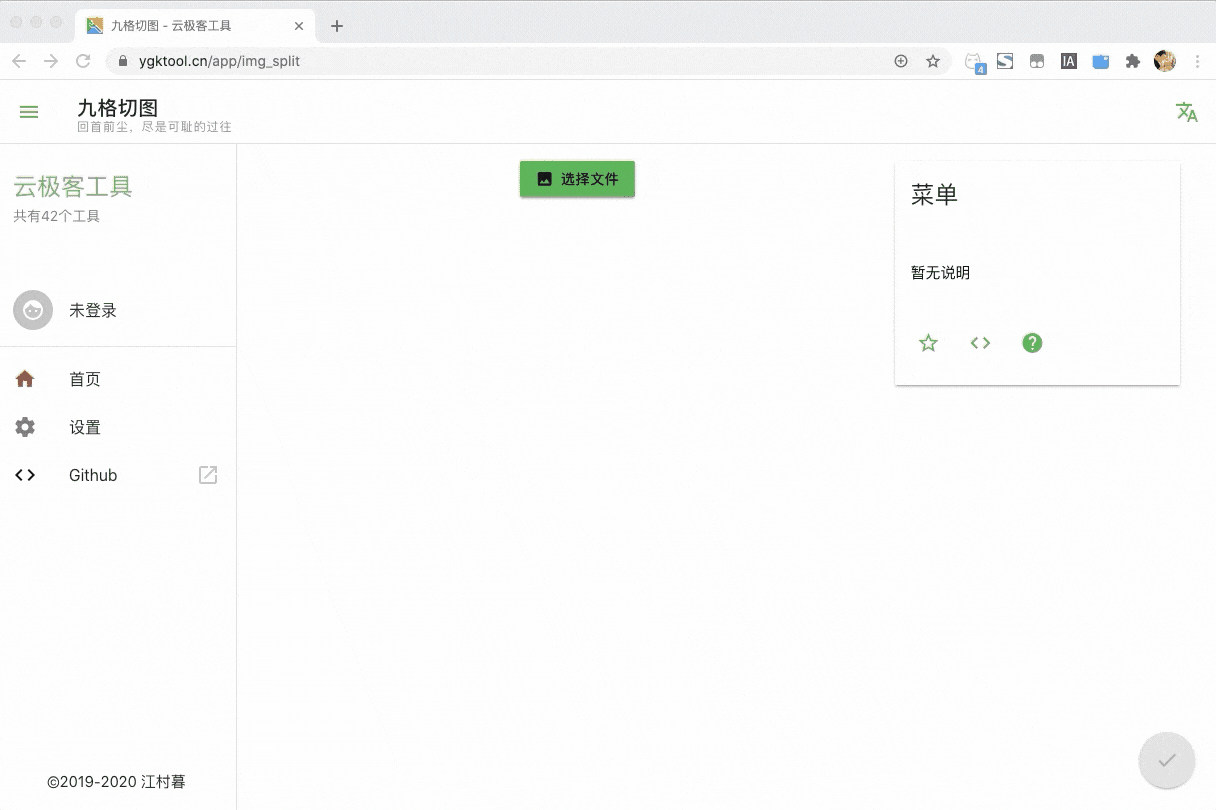Reload the page with refresh icon
Viewport: 1216px width, 810px height.
[83, 61]
